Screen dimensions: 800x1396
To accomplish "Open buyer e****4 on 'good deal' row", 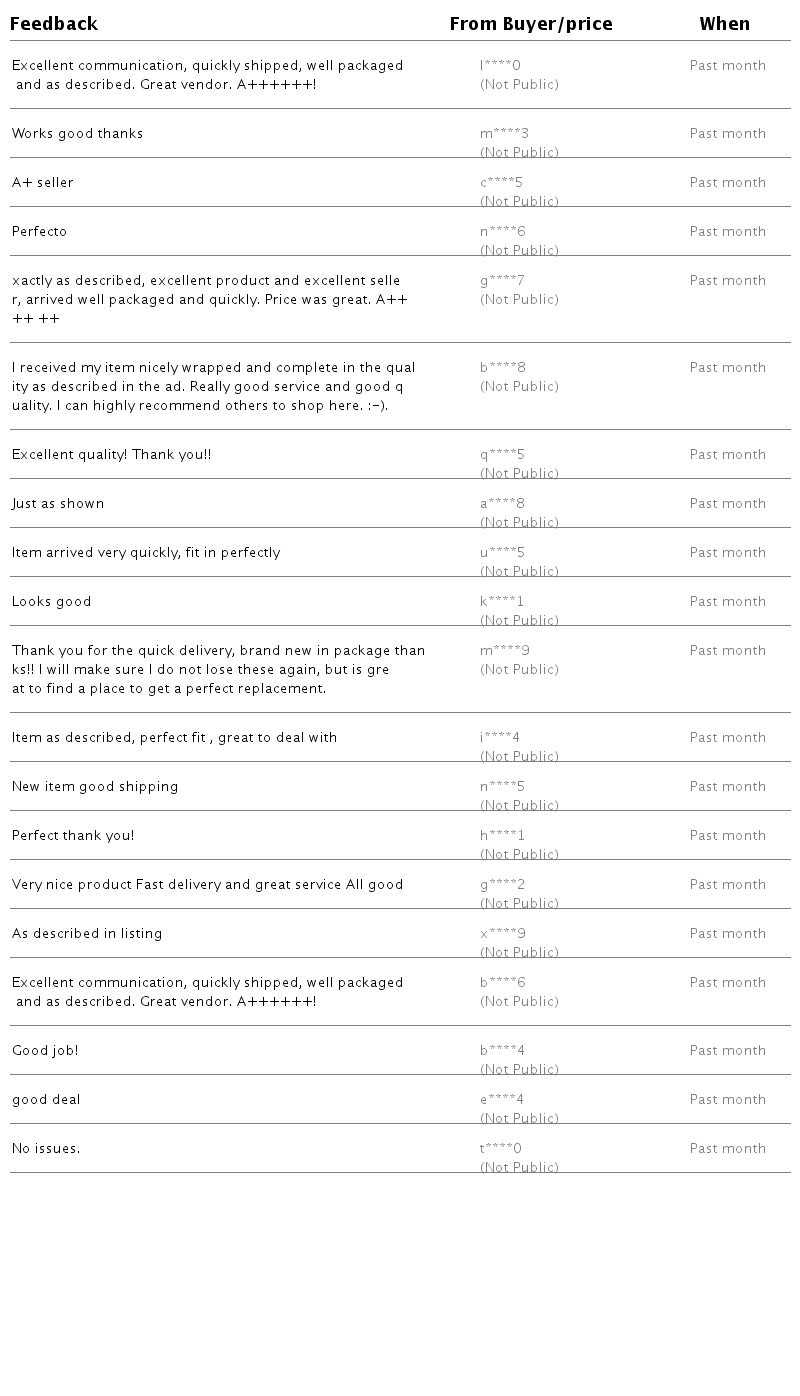I will click(x=501, y=1100).
